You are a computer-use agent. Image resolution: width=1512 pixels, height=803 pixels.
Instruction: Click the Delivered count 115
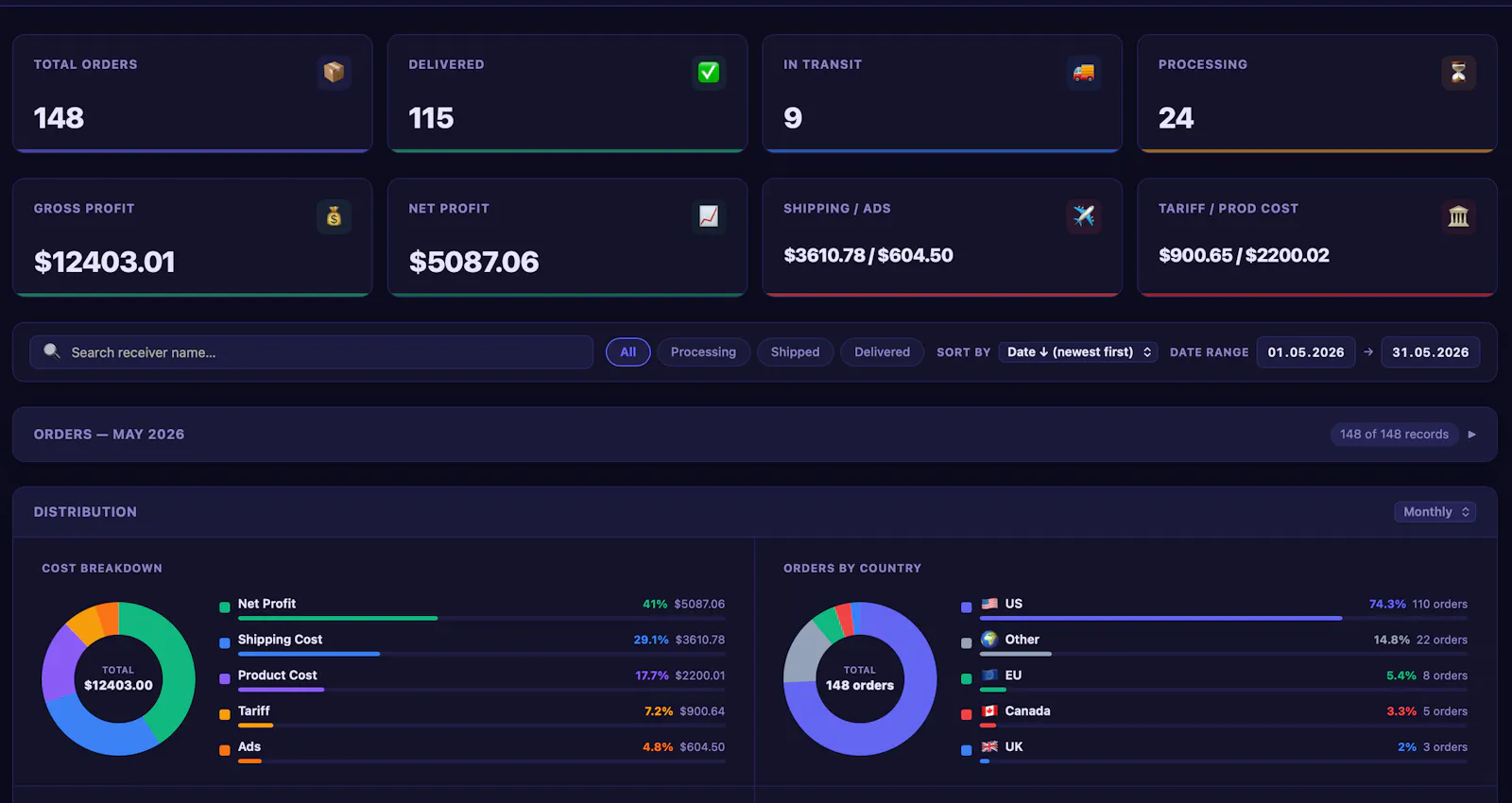pyautogui.click(x=431, y=118)
